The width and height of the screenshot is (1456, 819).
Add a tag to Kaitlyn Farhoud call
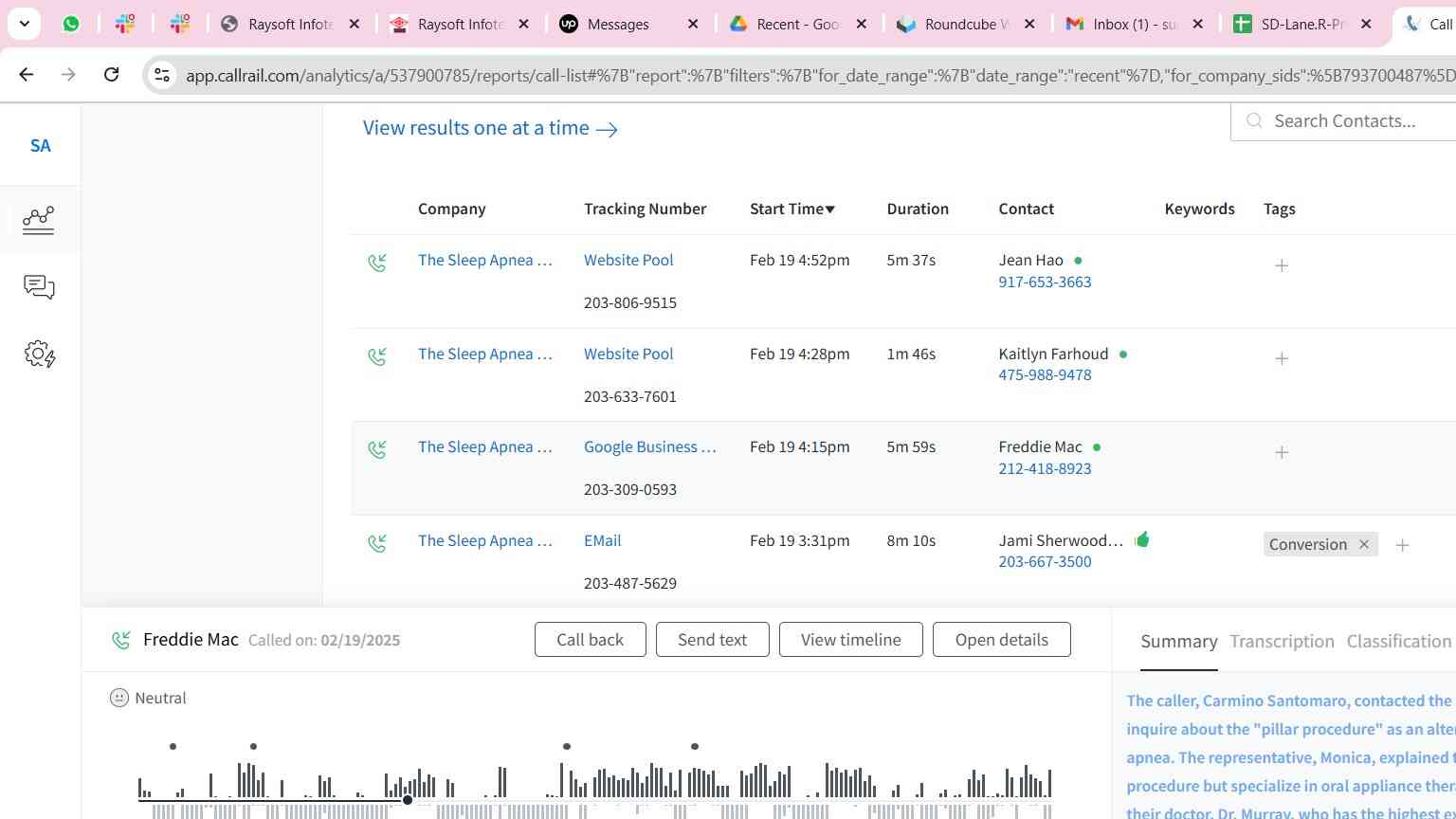click(1282, 358)
